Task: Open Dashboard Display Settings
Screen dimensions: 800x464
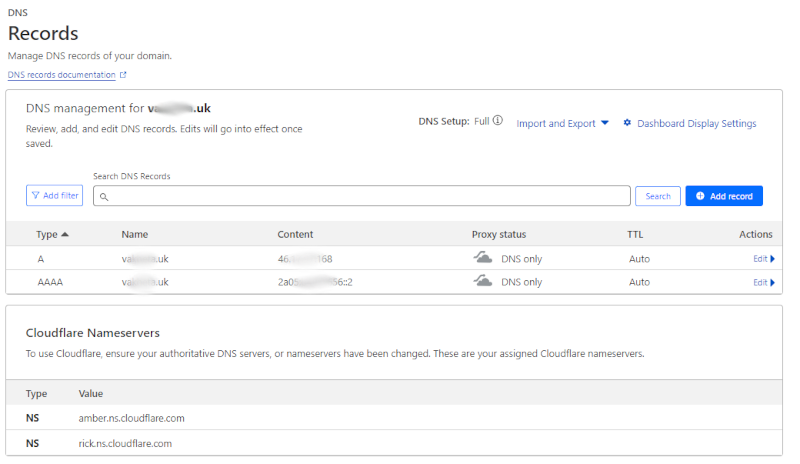Action: coord(696,124)
